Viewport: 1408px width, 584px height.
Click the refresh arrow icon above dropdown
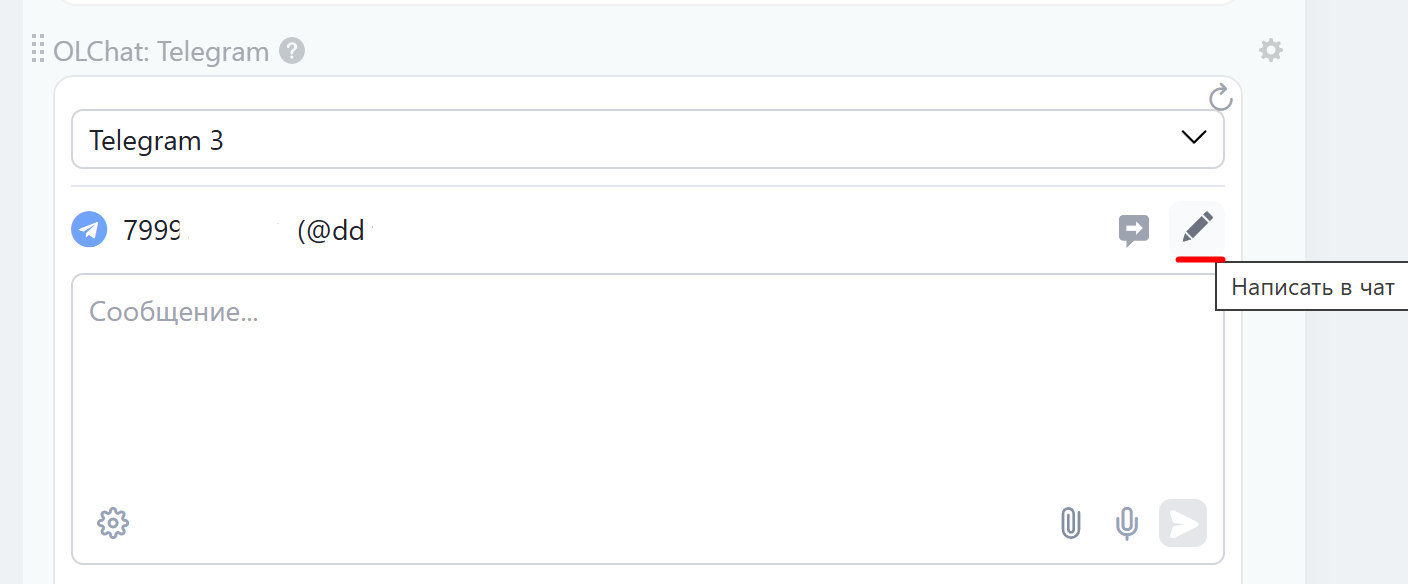[1220, 97]
